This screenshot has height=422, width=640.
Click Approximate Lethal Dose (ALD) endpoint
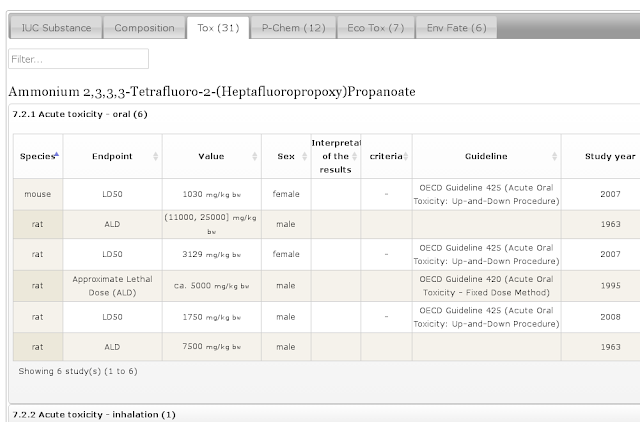(x=112, y=286)
